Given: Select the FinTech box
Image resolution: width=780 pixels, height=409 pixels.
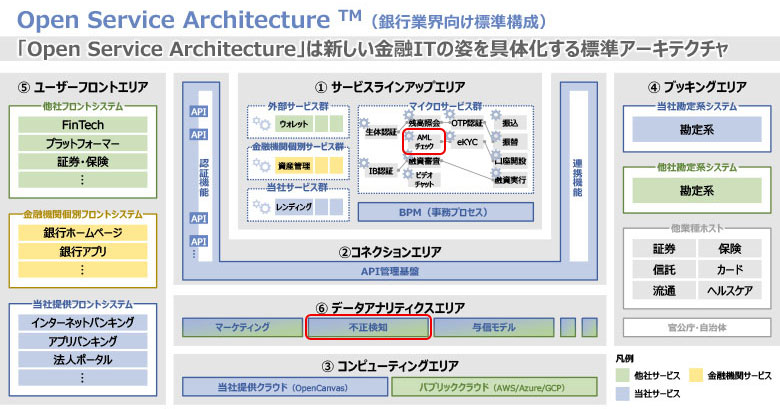Looking at the screenshot, I should (x=83, y=125).
